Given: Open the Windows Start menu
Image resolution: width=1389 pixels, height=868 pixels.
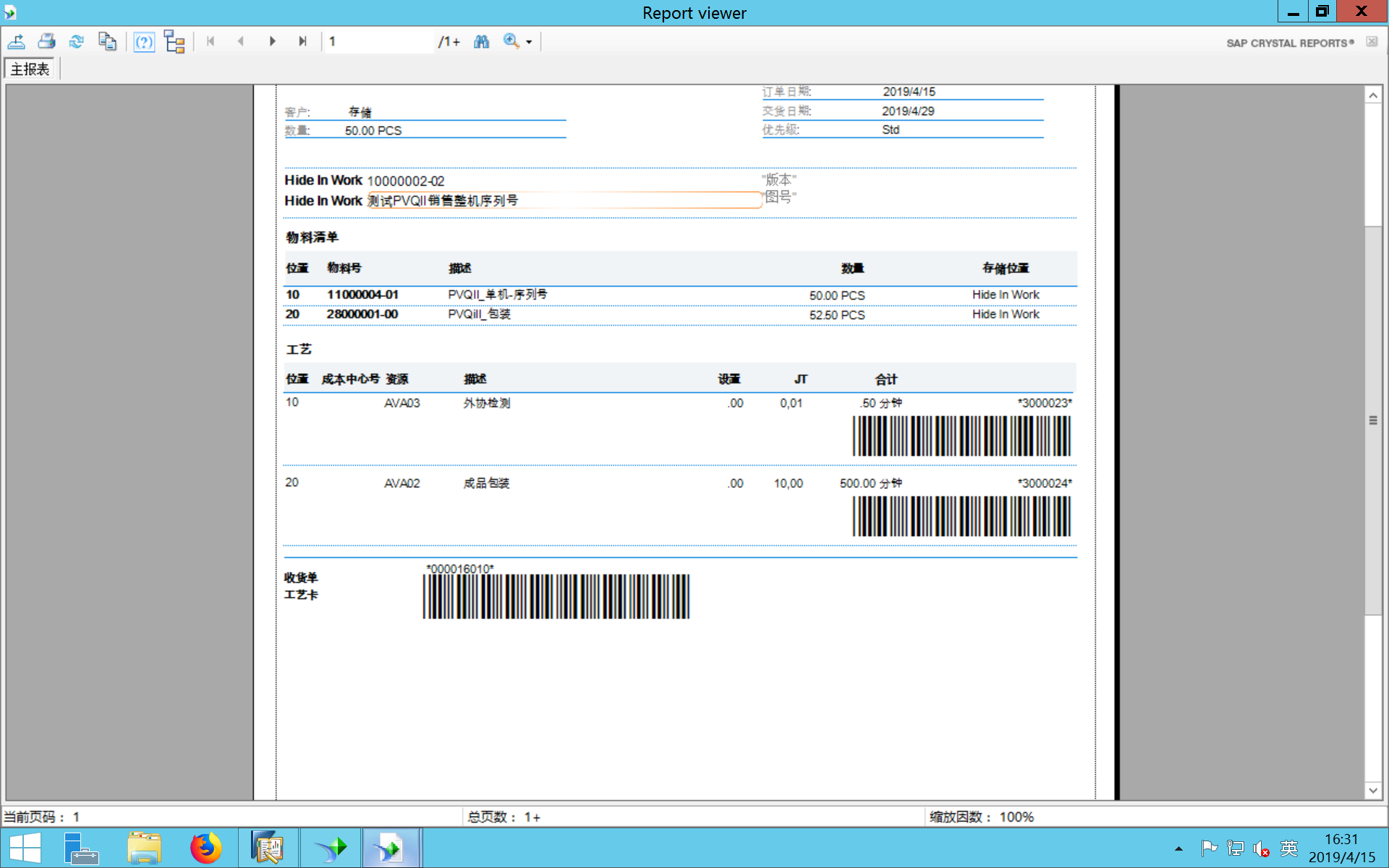Looking at the screenshot, I should pyautogui.click(x=25, y=848).
